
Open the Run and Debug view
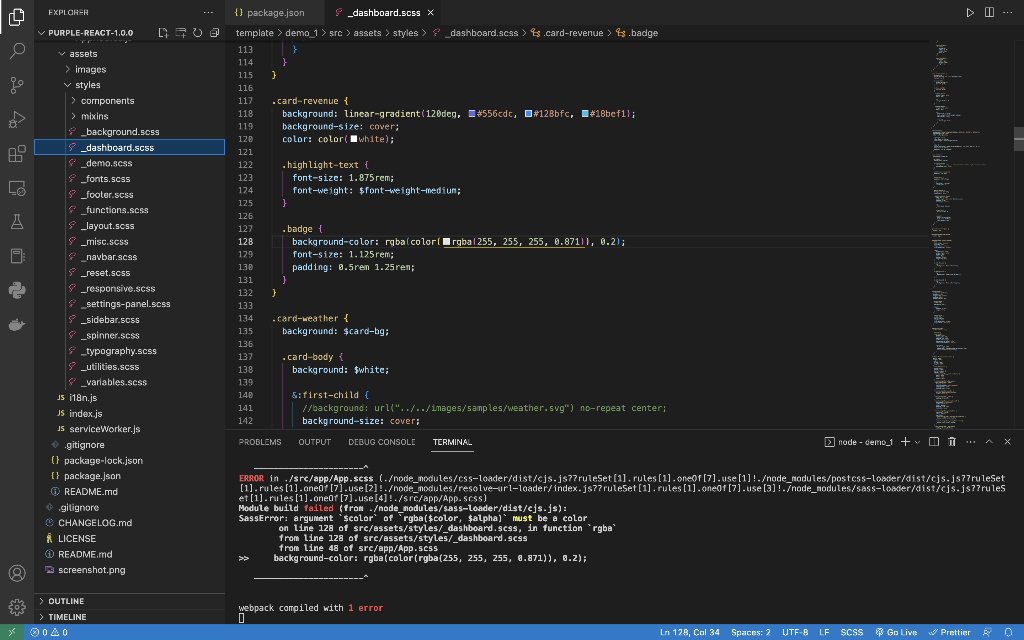click(x=17, y=120)
